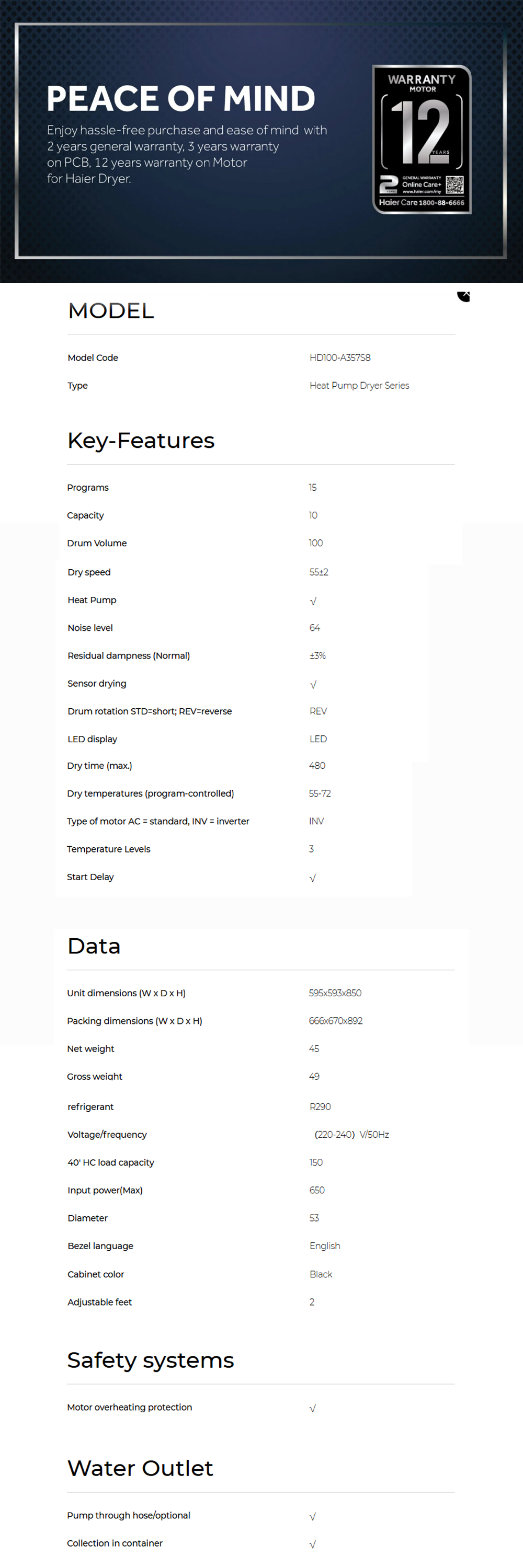Click the 2 years general warranty logo

point(389,183)
